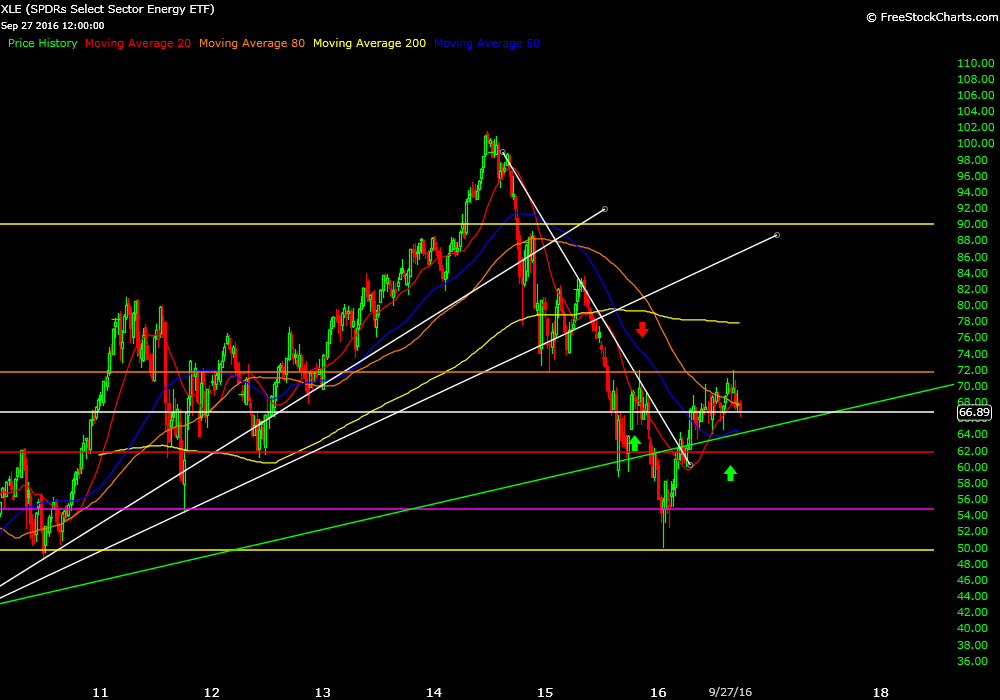The image size is (1000, 700).
Task: Click the 66.89 current price tag
Action: (x=973, y=411)
